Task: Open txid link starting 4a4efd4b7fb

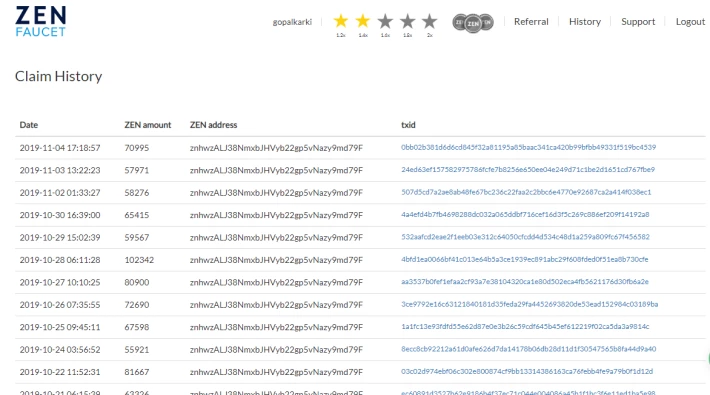Action: point(525,214)
